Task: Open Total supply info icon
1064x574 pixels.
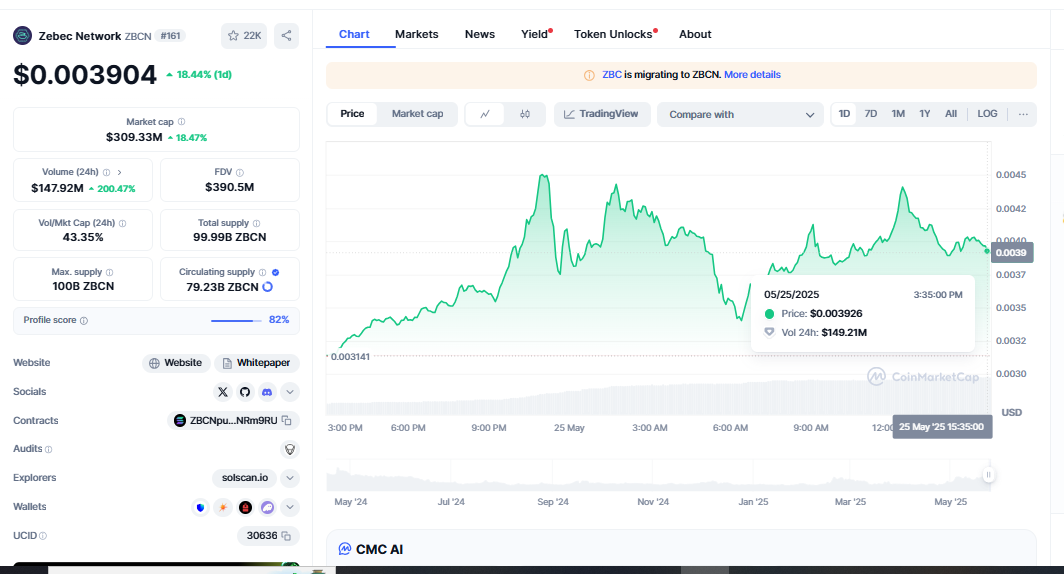Action: click(x=256, y=223)
